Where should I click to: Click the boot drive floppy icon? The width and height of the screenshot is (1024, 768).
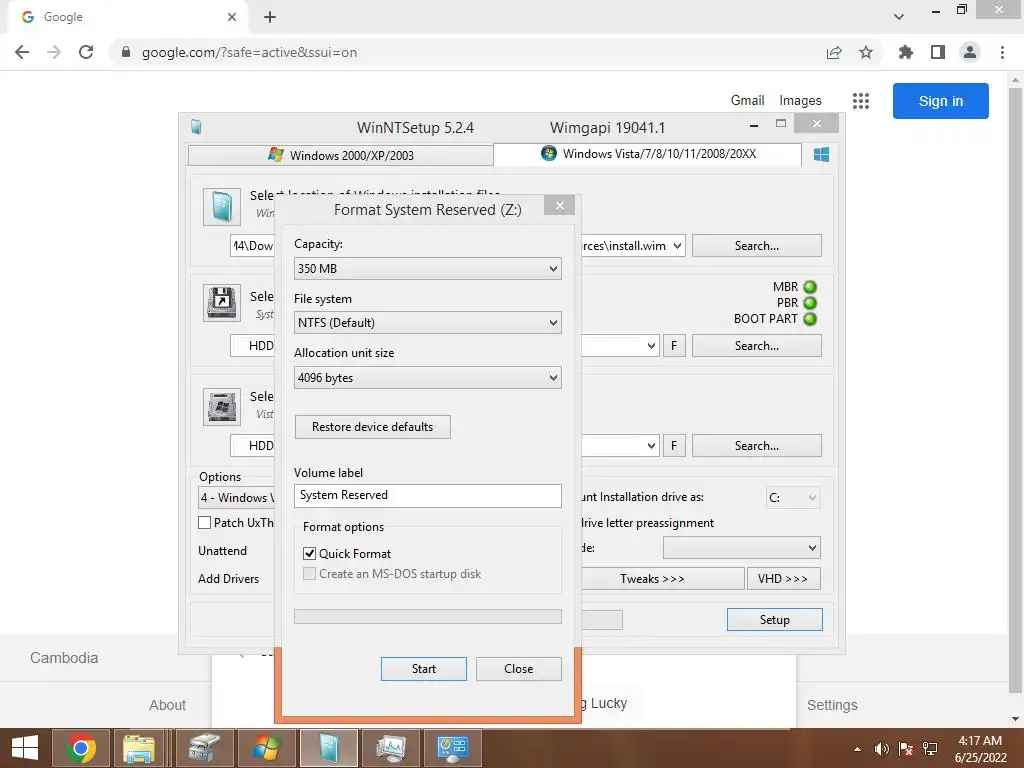pyautogui.click(x=221, y=302)
